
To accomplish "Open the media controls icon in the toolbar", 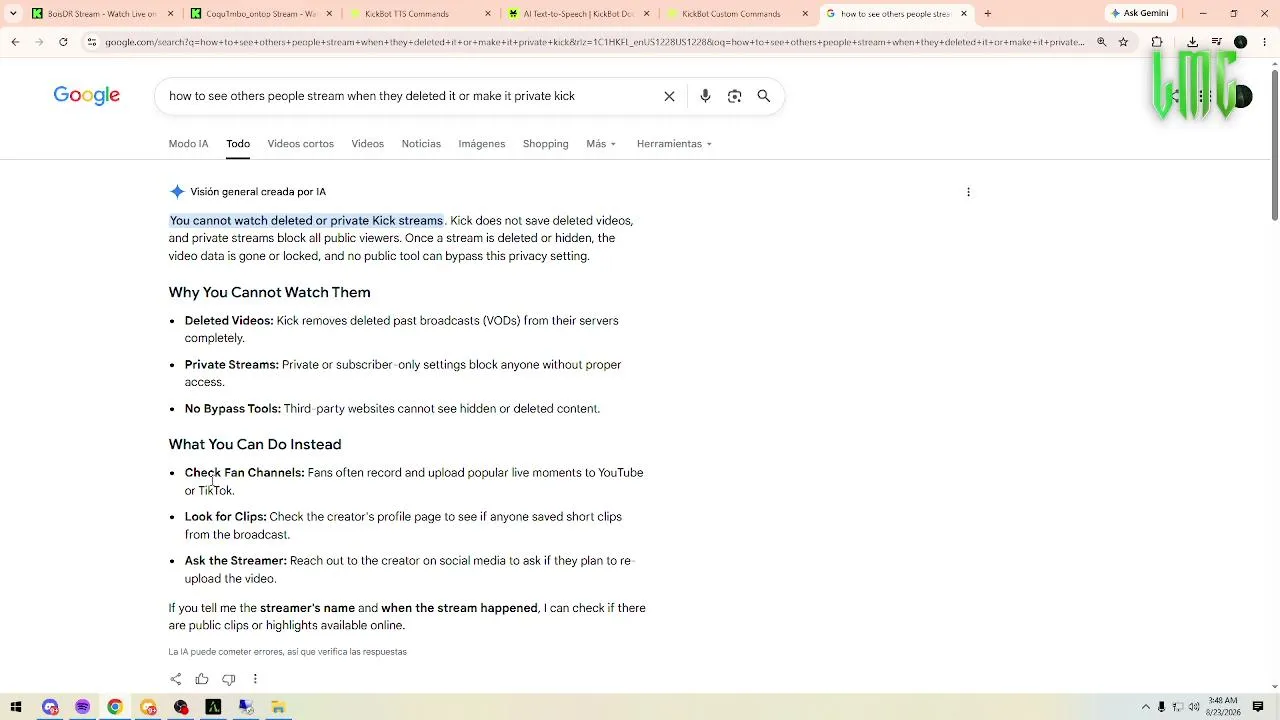I will click(1217, 42).
